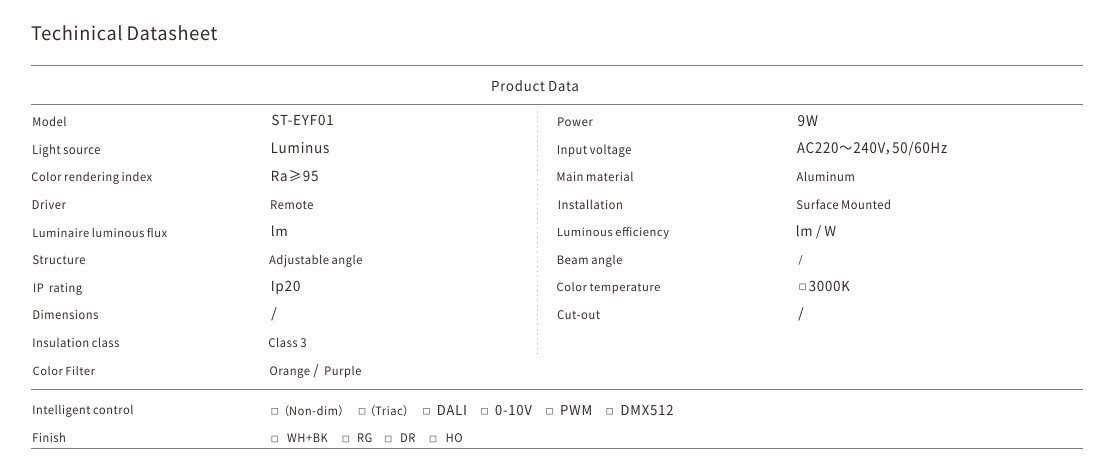
Task: Click the Orange / Purple color filter value
Action: [315, 371]
